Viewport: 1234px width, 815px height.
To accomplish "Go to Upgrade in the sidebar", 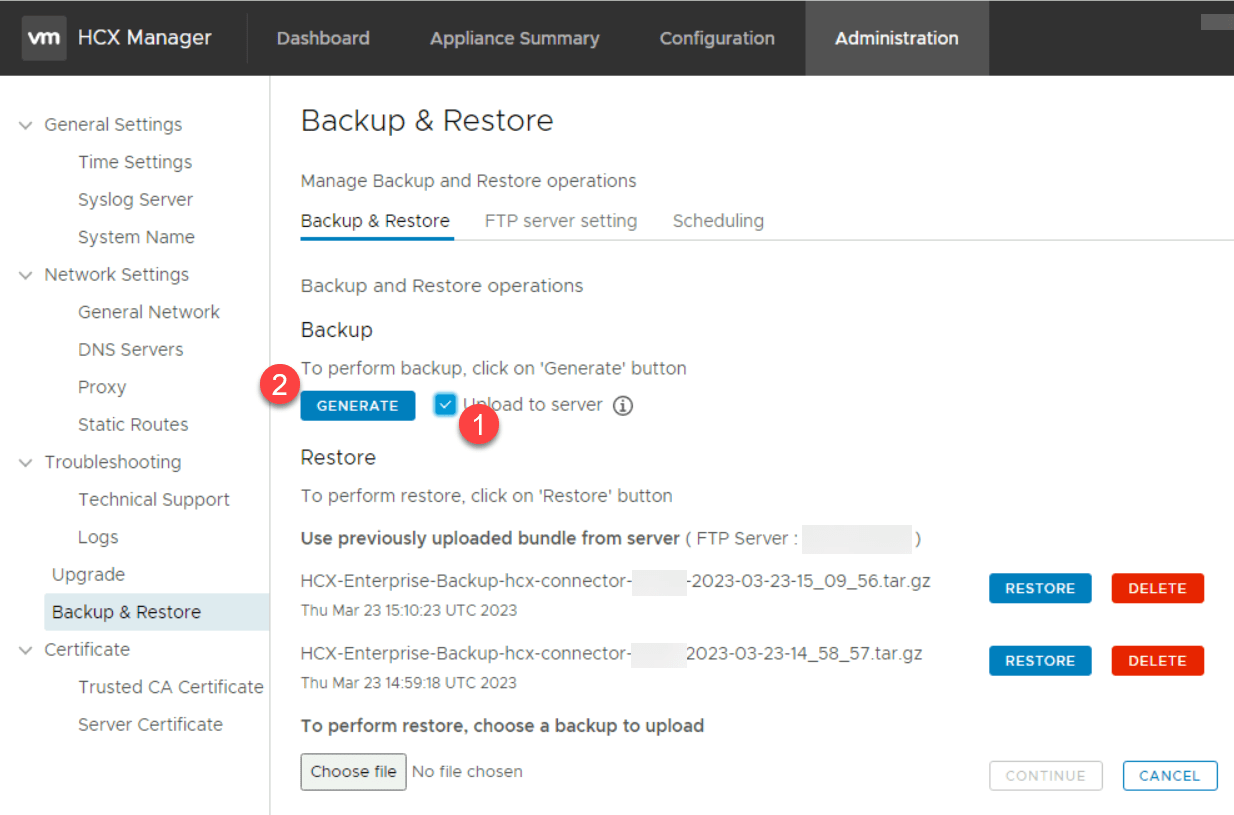I will click(88, 575).
